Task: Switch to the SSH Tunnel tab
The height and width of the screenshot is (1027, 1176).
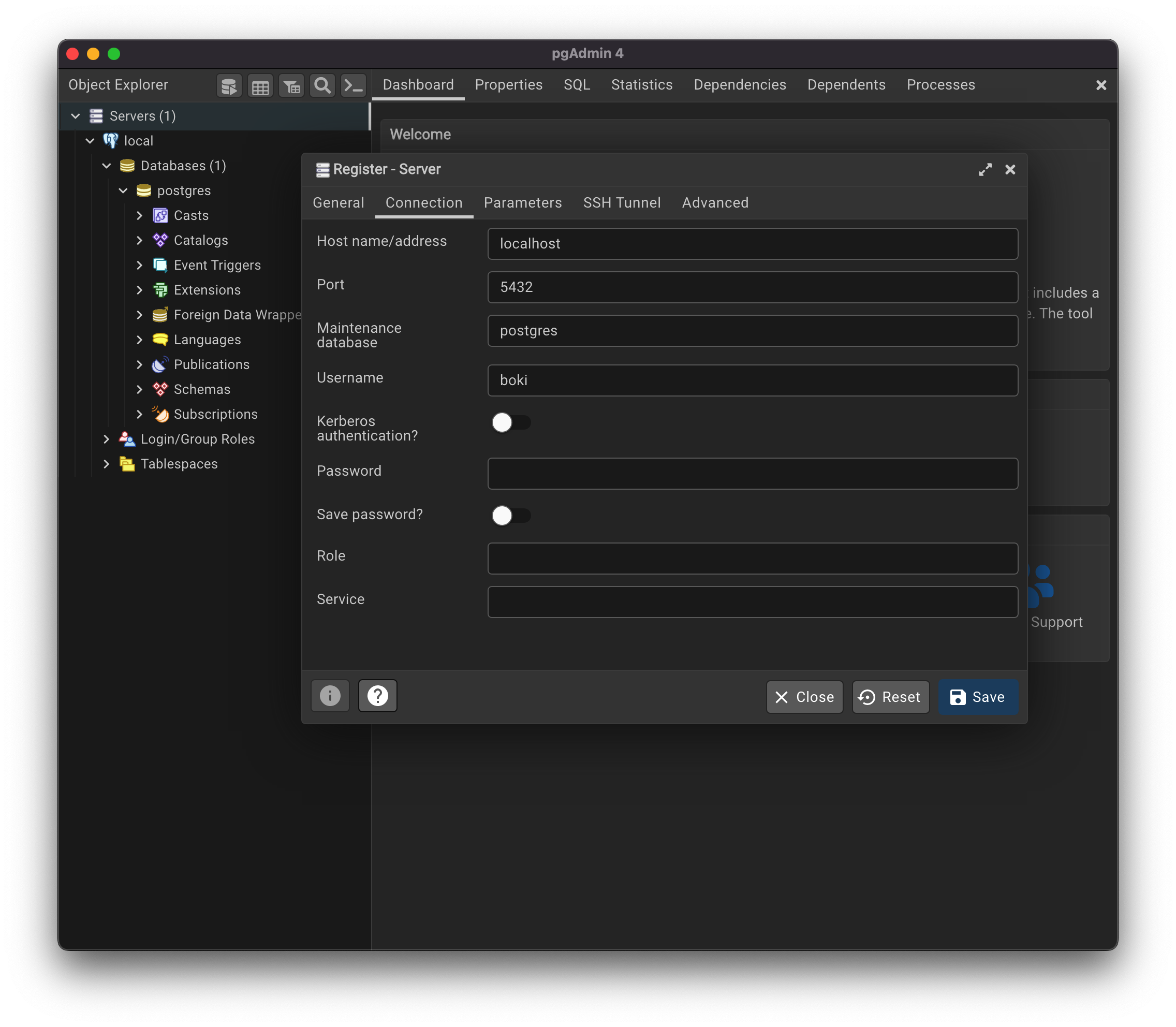Action: click(x=622, y=203)
